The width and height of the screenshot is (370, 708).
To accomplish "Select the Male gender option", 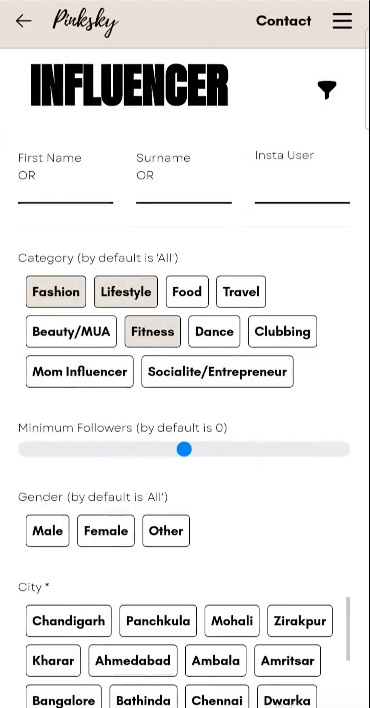I will pos(47,531).
